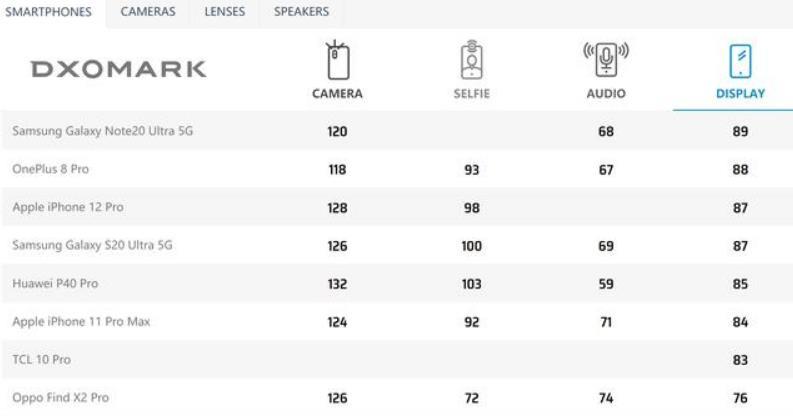Open the TCL 10 Pro entry

pyautogui.click(x=41, y=359)
